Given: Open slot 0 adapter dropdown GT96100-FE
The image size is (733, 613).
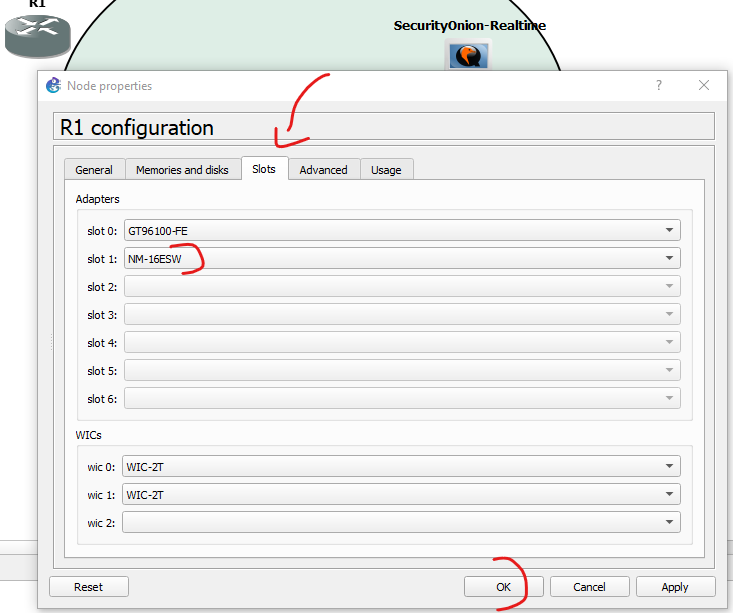Looking at the screenshot, I should coord(402,231).
